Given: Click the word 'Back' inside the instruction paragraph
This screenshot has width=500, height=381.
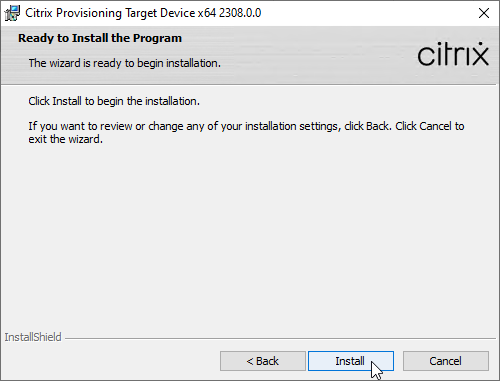Looking at the screenshot, I should point(377,126).
